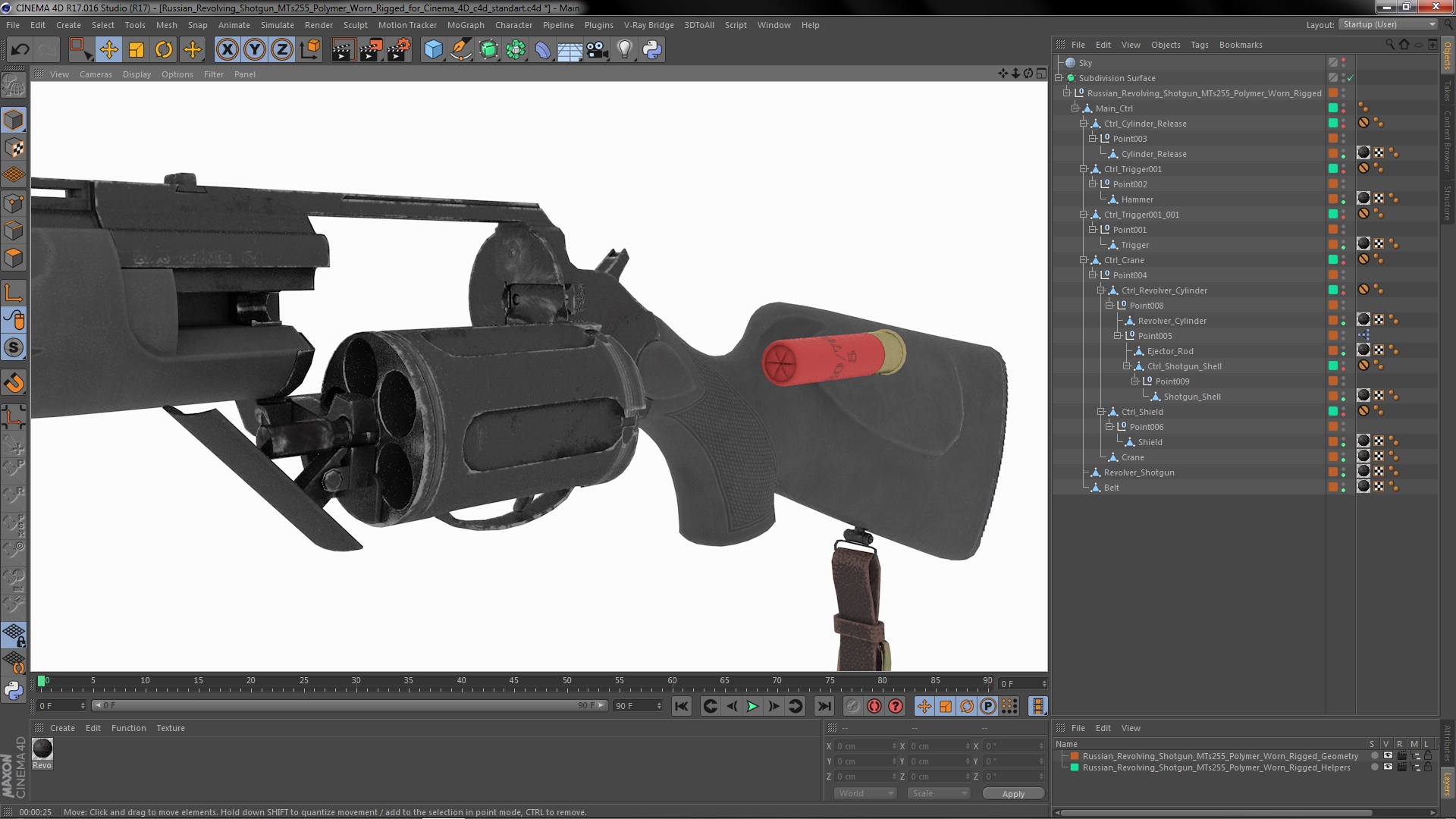Toggle visibility dots for Hammer object
The width and height of the screenshot is (1456, 819).
(1344, 199)
